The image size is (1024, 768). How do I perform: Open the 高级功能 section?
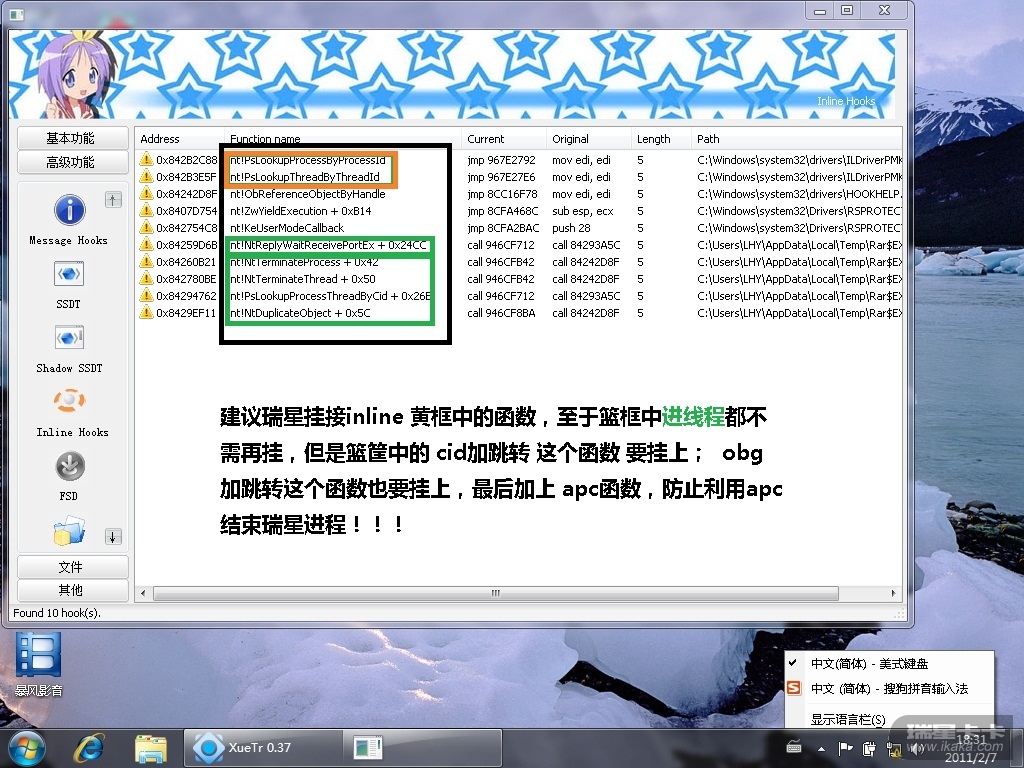[x=72, y=162]
